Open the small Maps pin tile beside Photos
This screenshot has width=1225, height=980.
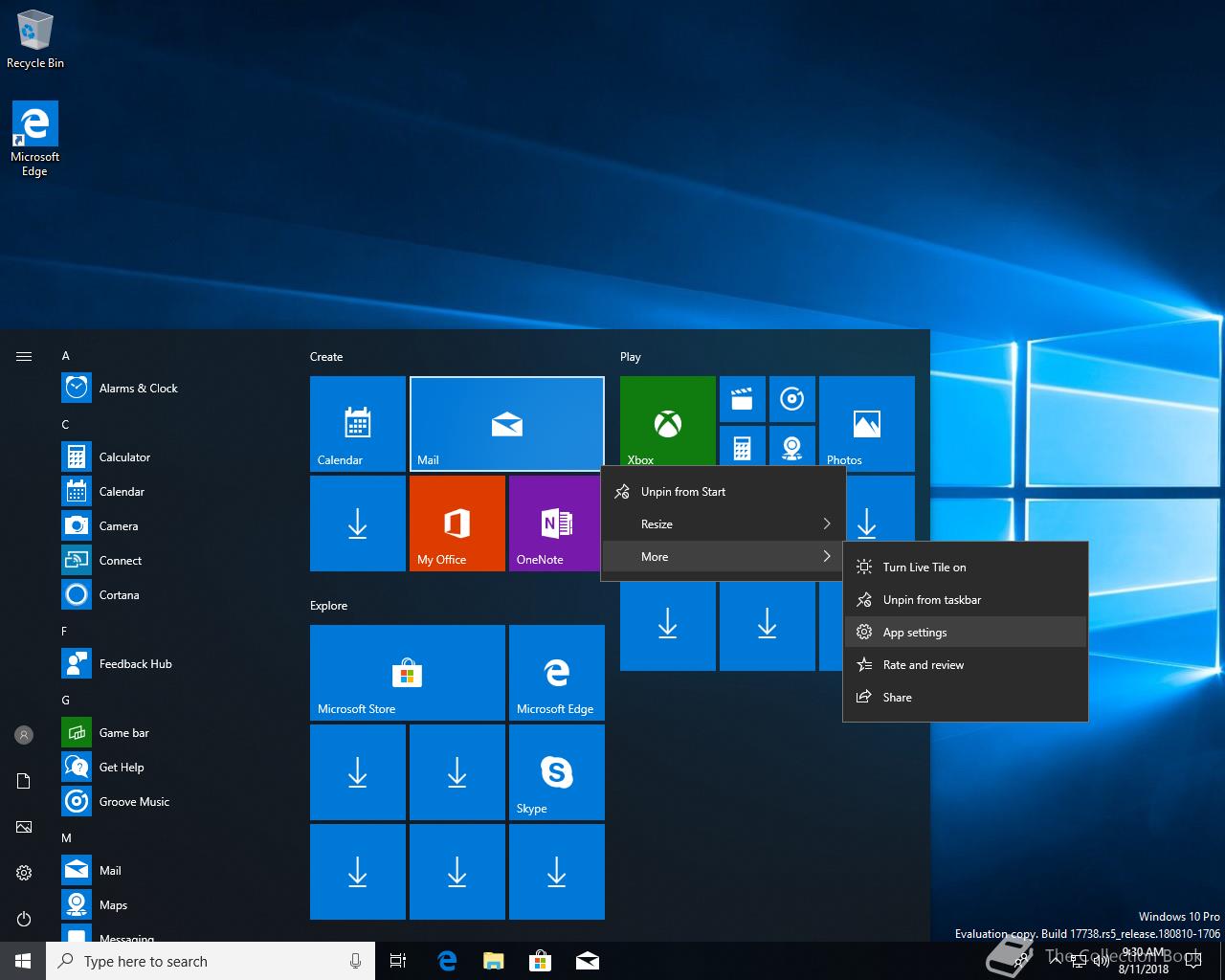click(791, 448)
